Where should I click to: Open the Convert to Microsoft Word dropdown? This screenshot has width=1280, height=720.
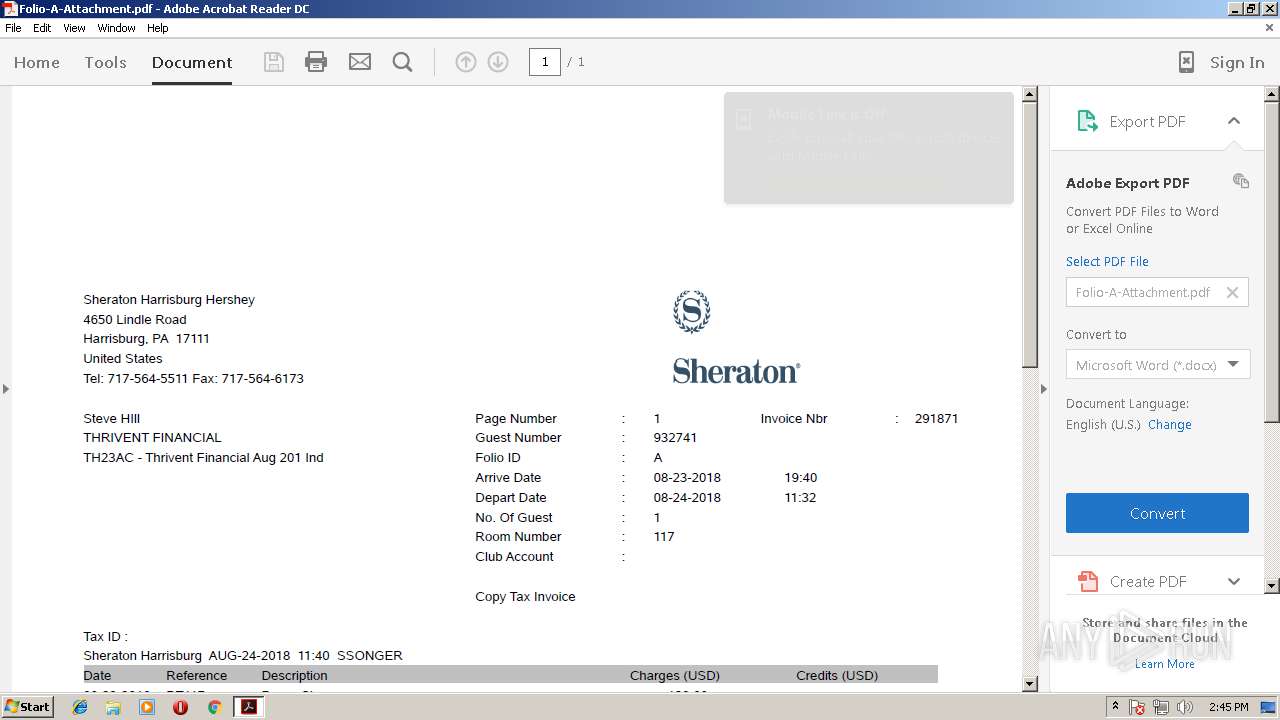tap(1157, 365)
